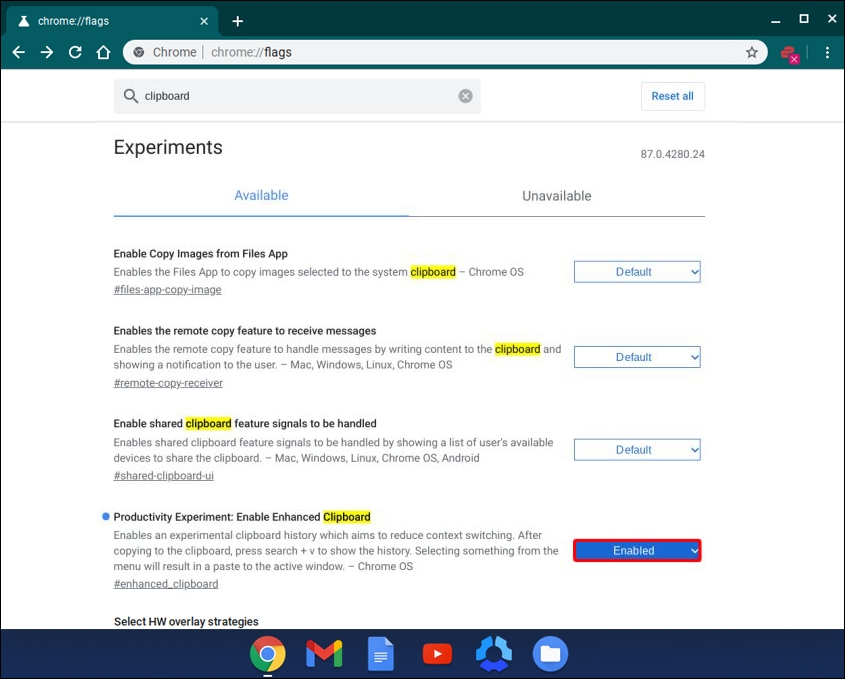Launch Gmail from the shelf
Image resolution: width=845 pixels, height=679 pixels.
pos(324,654)
